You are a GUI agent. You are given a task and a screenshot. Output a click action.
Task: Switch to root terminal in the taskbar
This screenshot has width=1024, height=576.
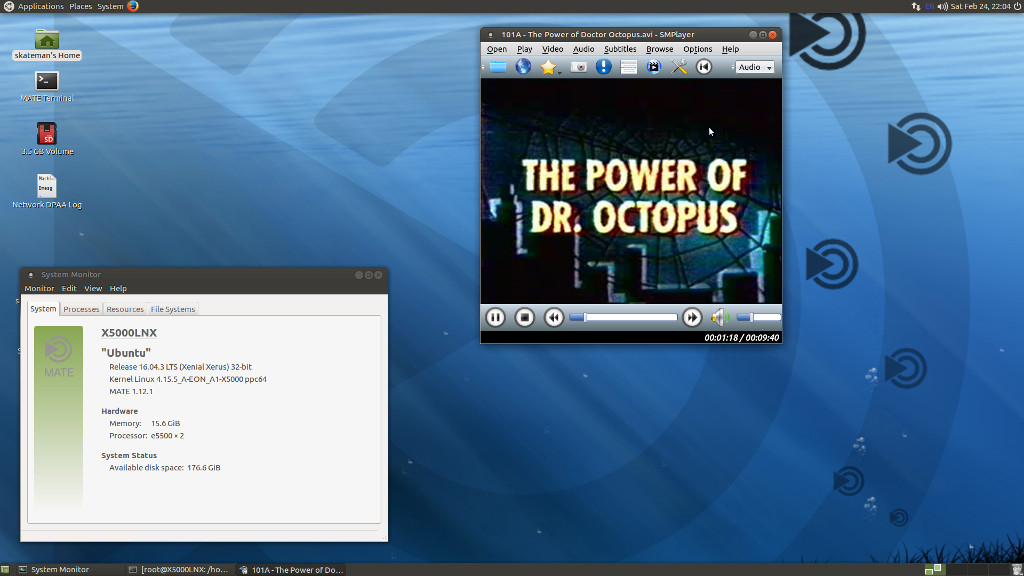[178, 569]
